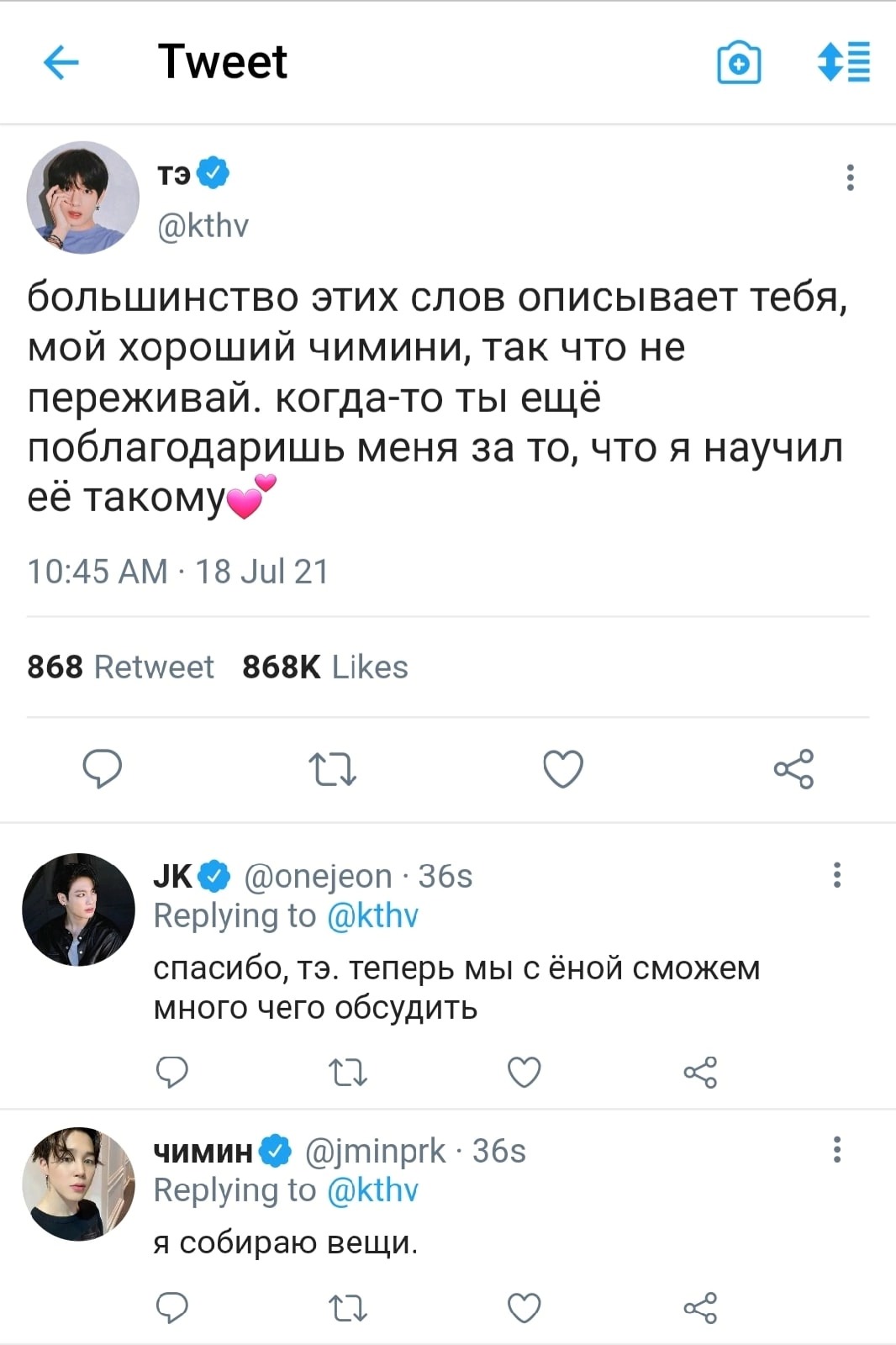Screen dimensions: 896x1345
Task: Retweet JK's reply
Action: [x=347, y=1072]
